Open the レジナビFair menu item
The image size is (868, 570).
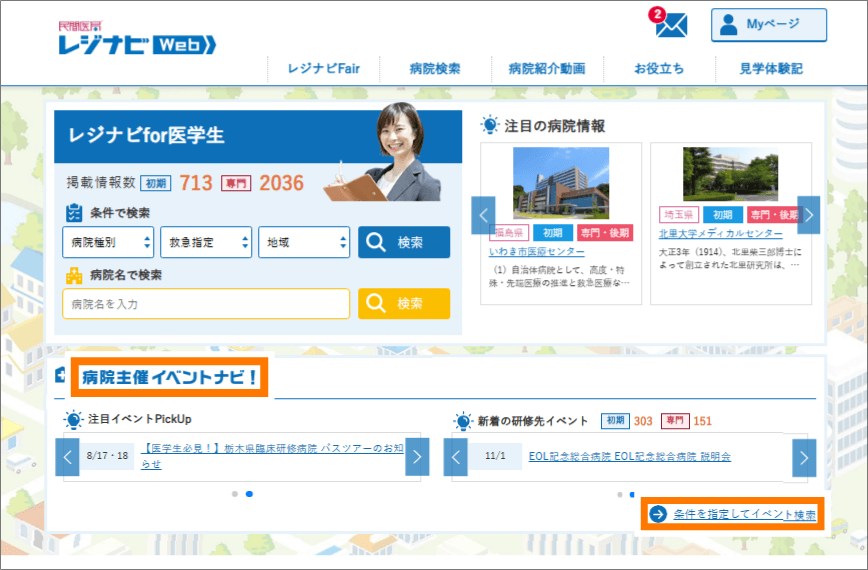pos(323,69)
